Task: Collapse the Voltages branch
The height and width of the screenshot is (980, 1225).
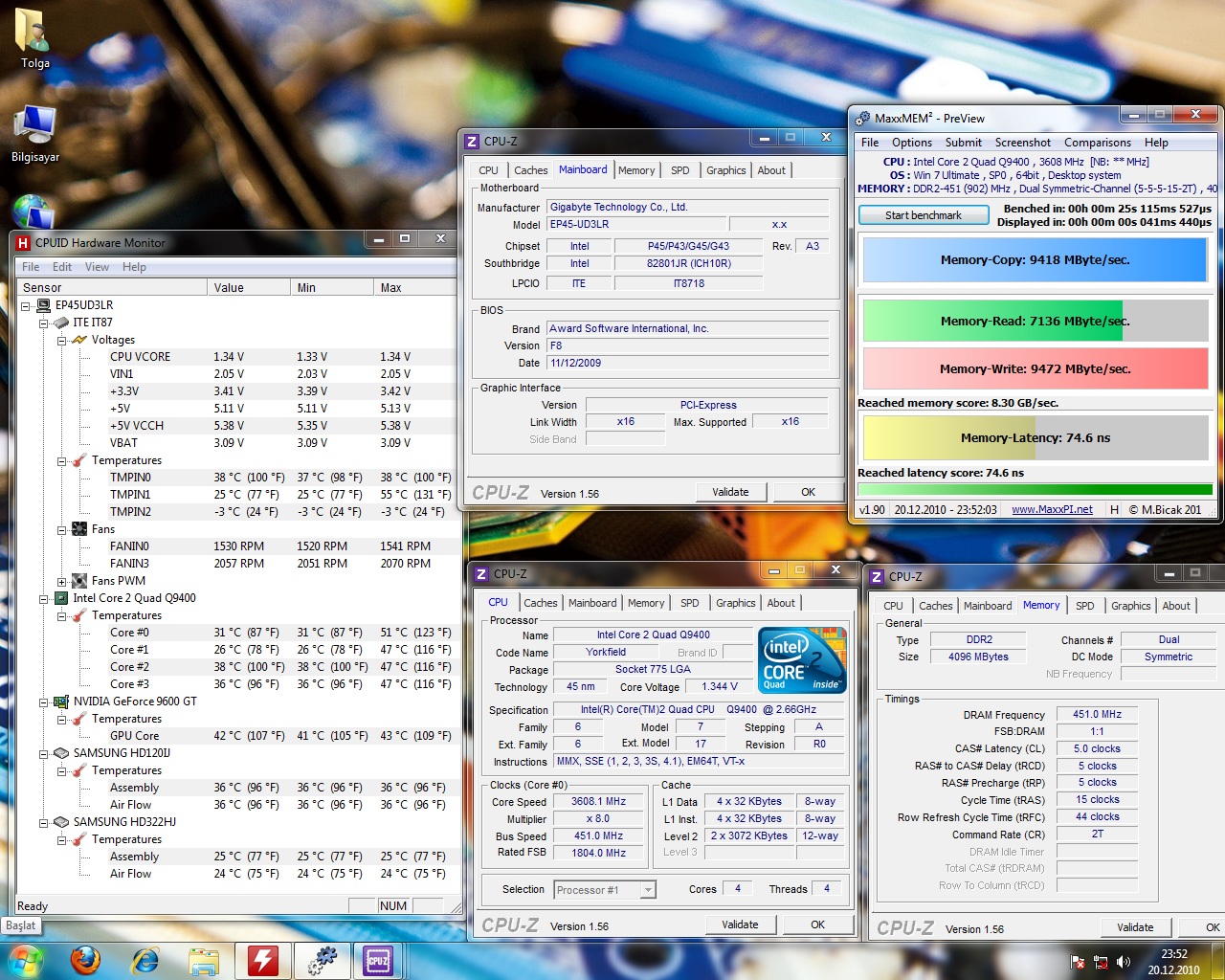Action: (62, 341)
